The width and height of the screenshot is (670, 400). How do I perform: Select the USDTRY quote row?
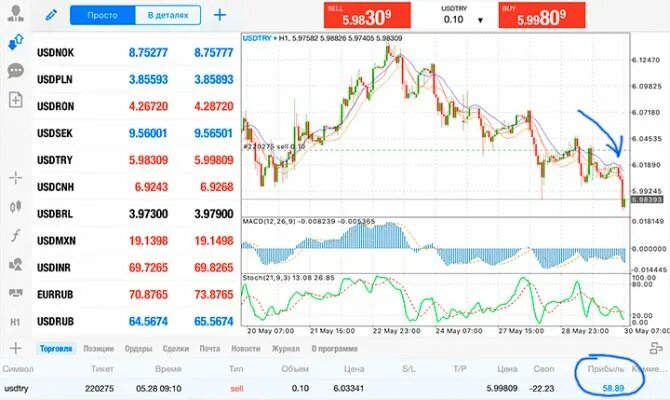point(135,160)
